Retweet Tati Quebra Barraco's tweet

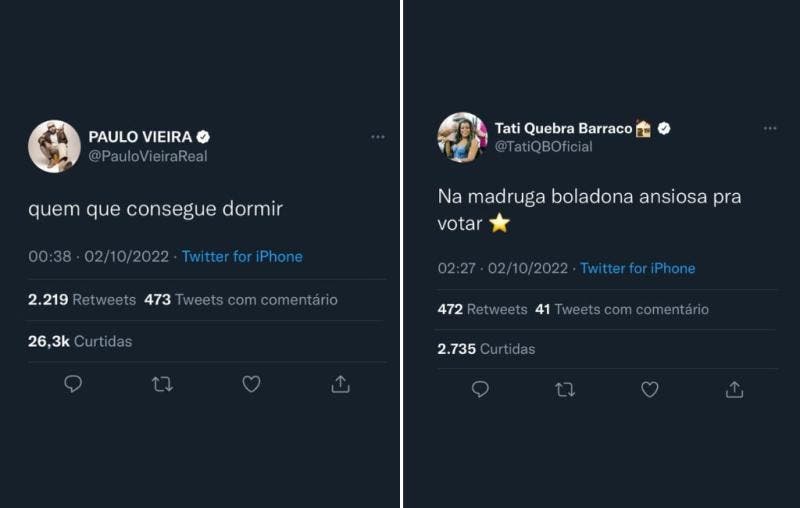pos(565,389)
